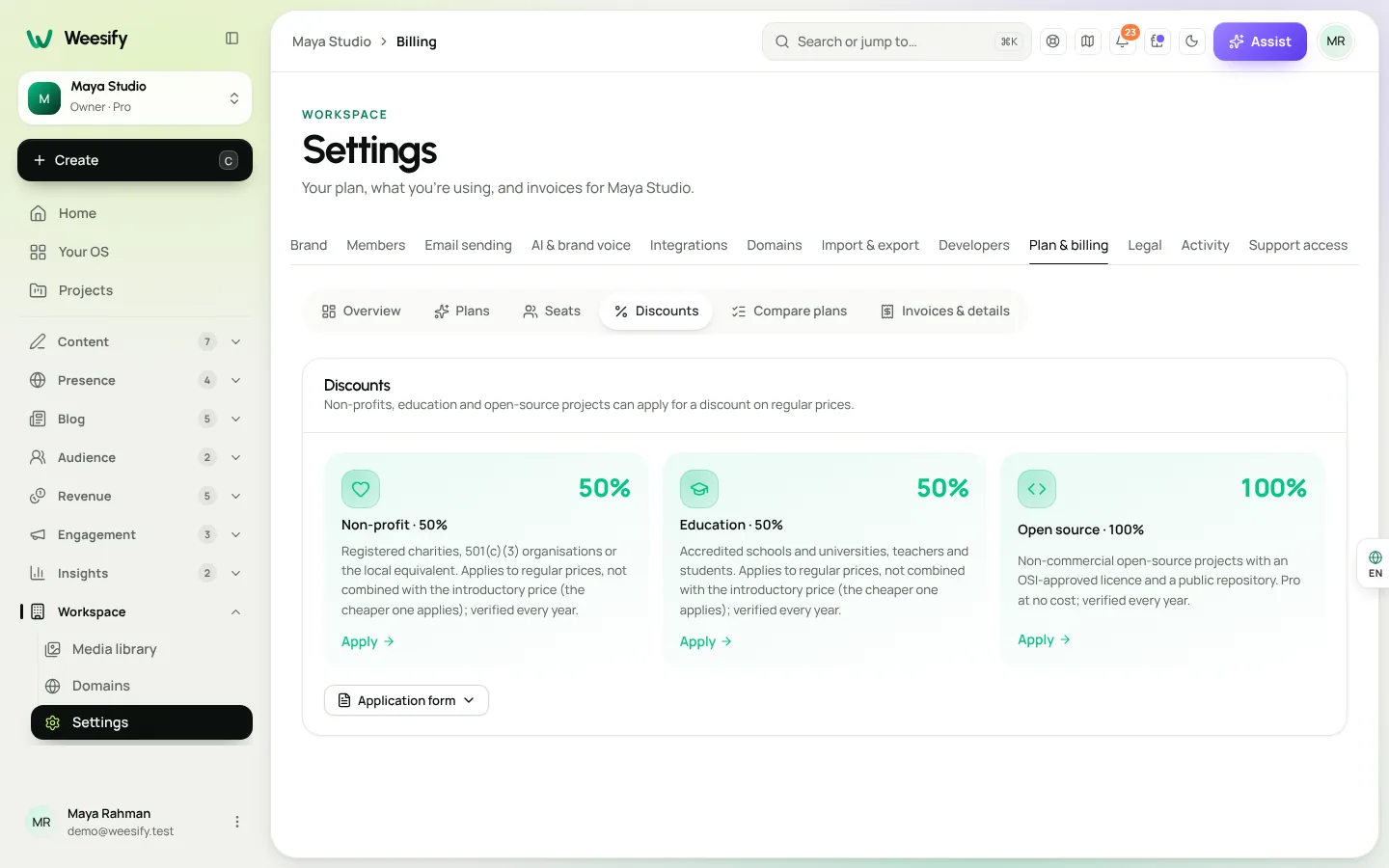Collapse the sidebar with the panel icon

coord(231,39)
